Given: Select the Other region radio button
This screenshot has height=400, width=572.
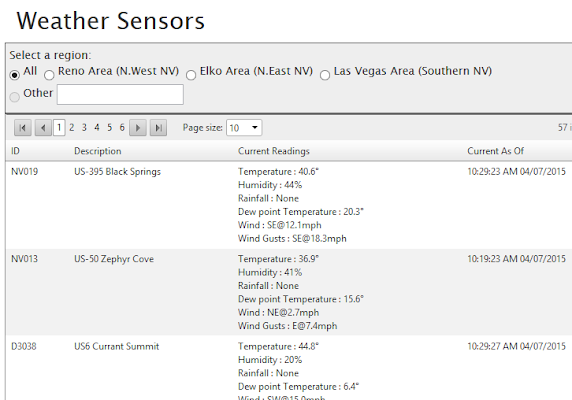Looking at the screenshot, I should (x=15, y=97).
